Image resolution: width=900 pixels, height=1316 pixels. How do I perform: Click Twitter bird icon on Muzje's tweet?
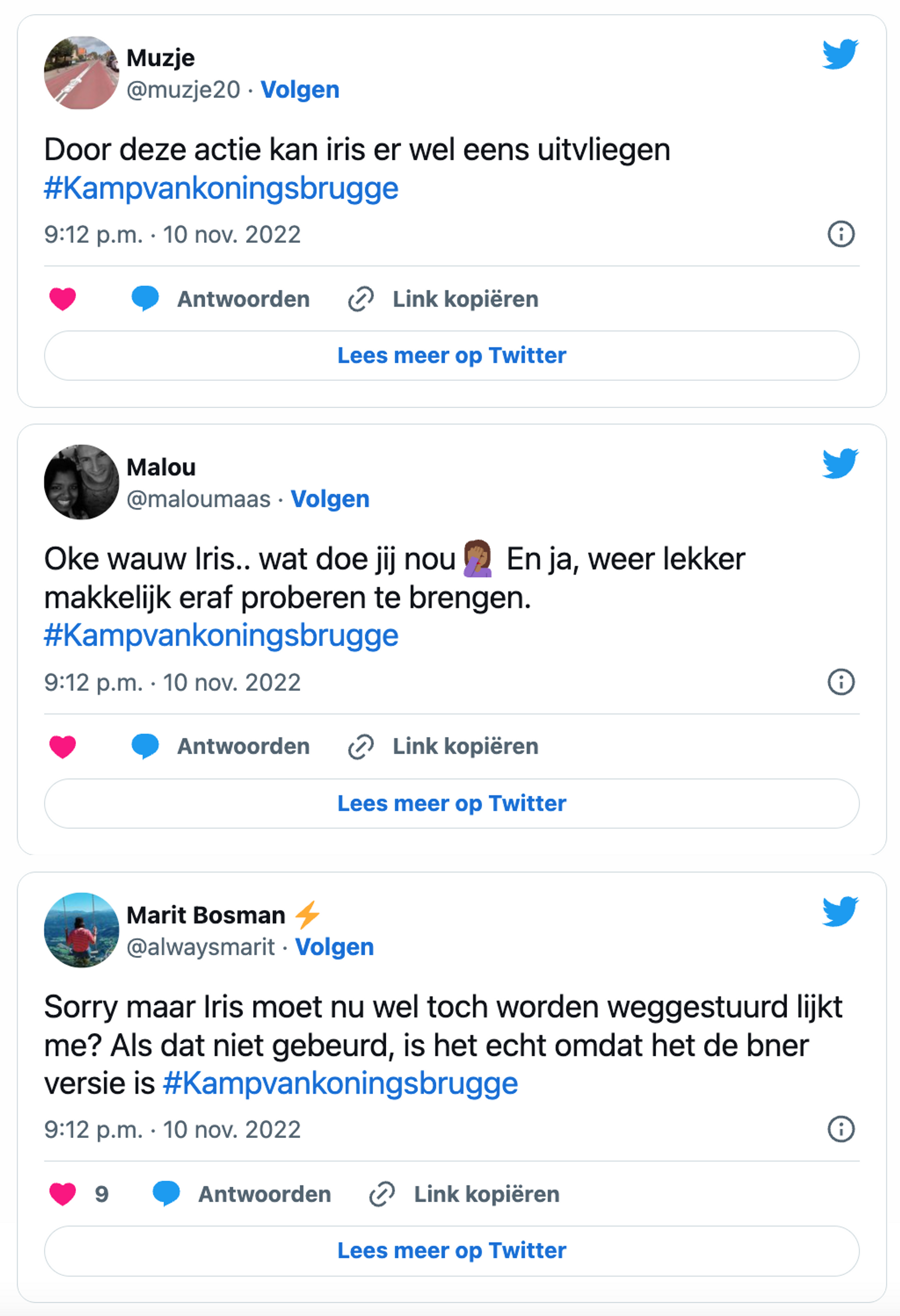[x=840, y=54]
